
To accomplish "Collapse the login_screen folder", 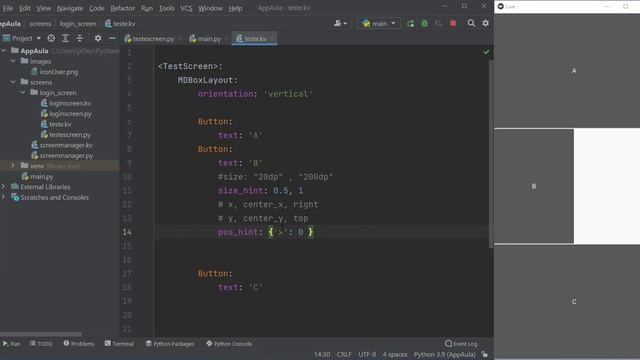I will pyautogui.click(x=23, y=93).
